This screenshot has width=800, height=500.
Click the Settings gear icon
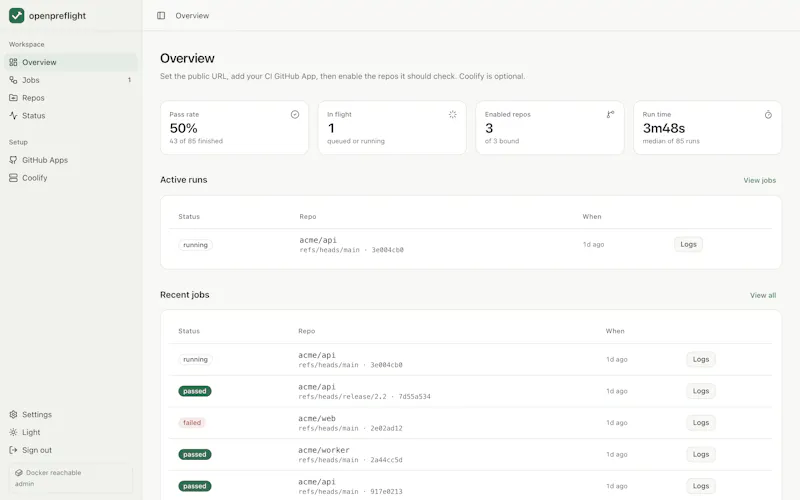click(x=13, y=414)
